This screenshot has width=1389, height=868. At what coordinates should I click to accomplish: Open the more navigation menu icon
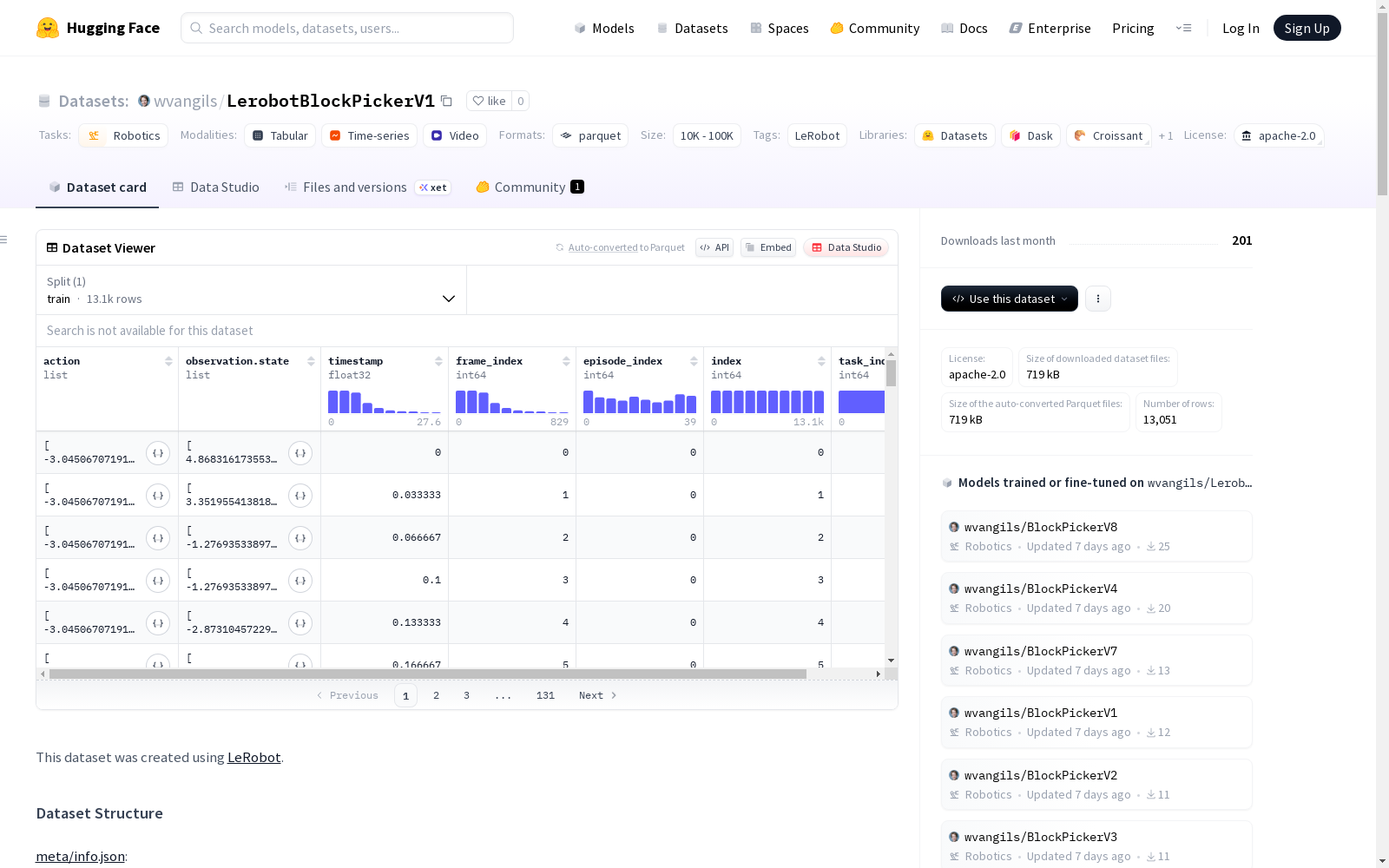point(1183,28)
